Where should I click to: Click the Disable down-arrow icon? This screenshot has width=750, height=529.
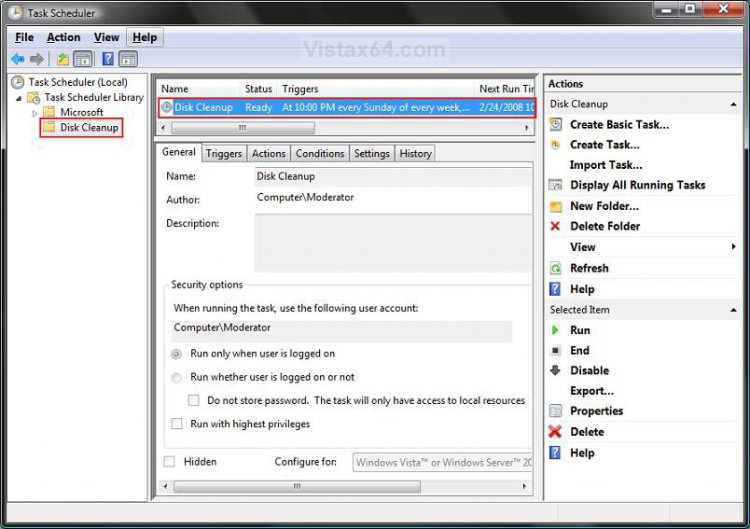pyautogui.click(x=555, y=370)
